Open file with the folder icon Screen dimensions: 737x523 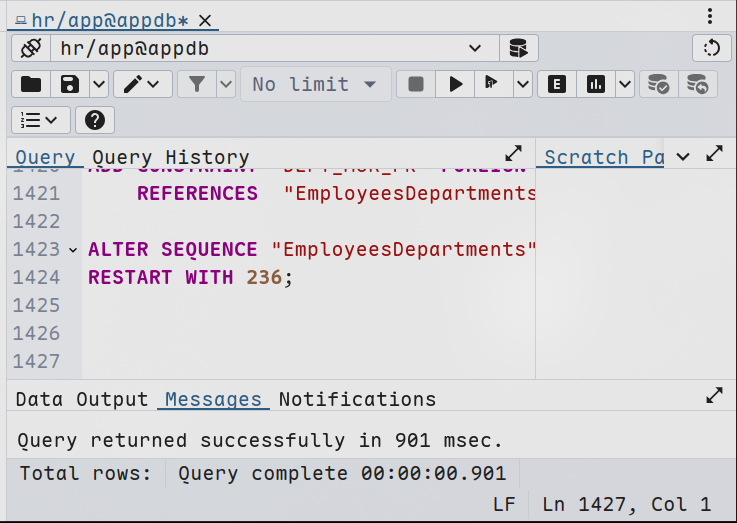31,84
